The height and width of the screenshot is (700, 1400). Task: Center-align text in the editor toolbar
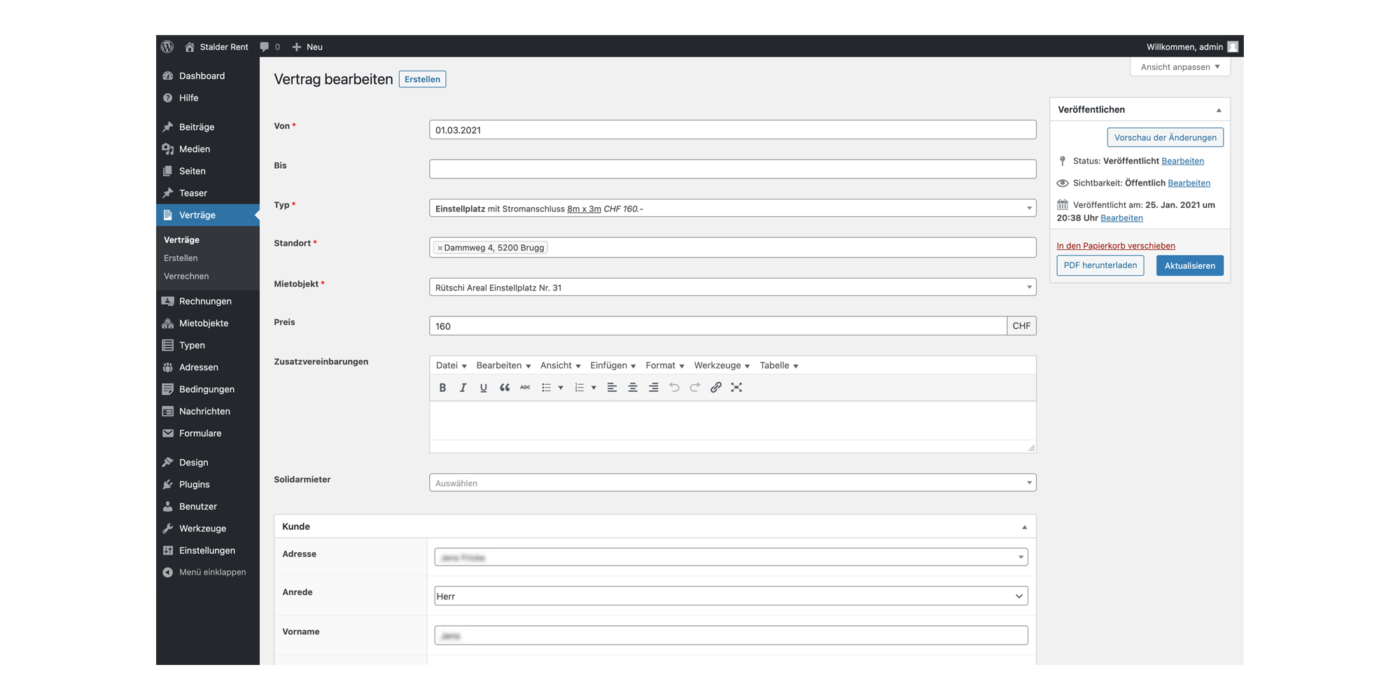pyautogui.click(x=633, y=388)
